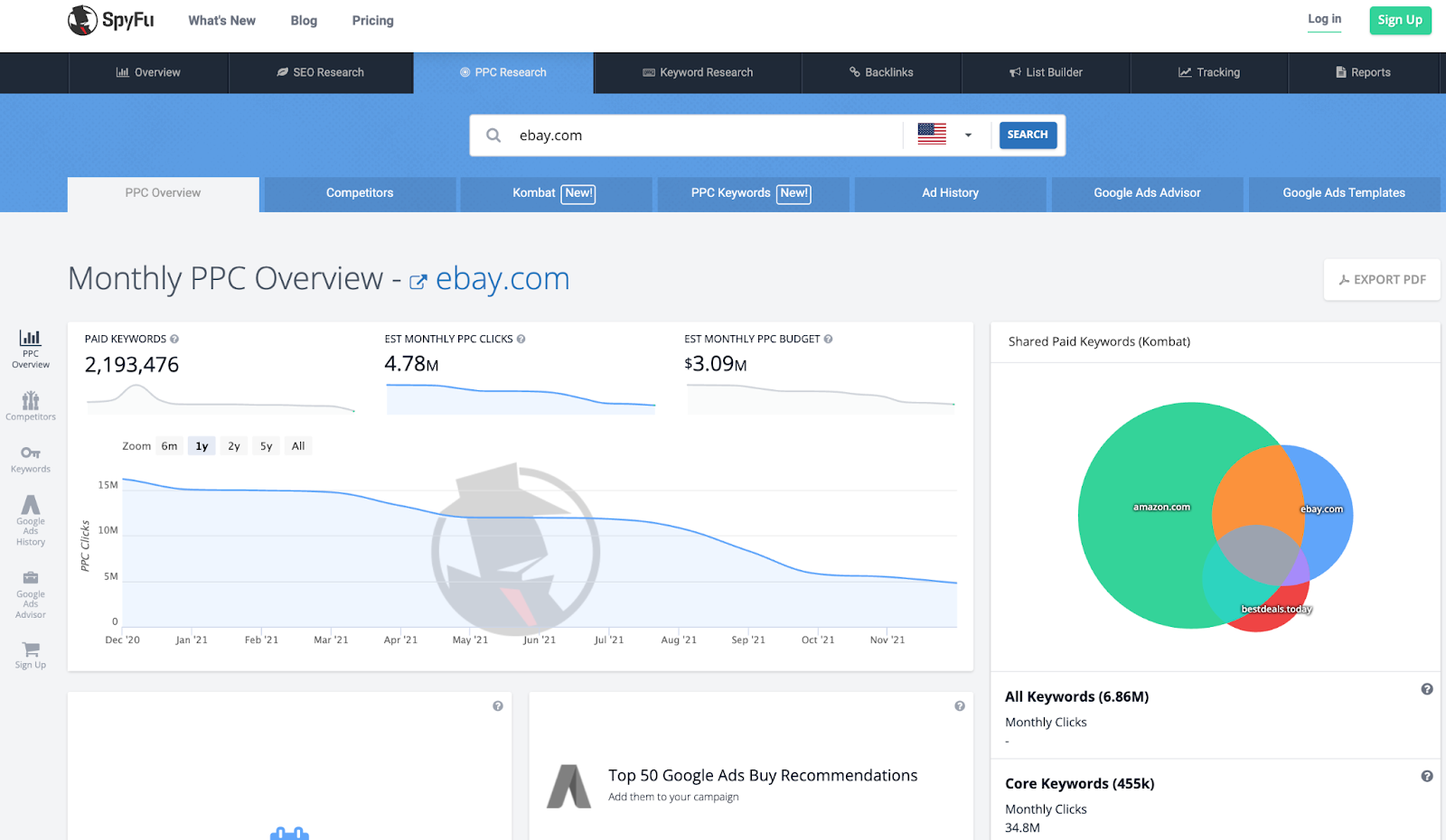Open the All Keywords question mark tooltip

coord(1428,688)
